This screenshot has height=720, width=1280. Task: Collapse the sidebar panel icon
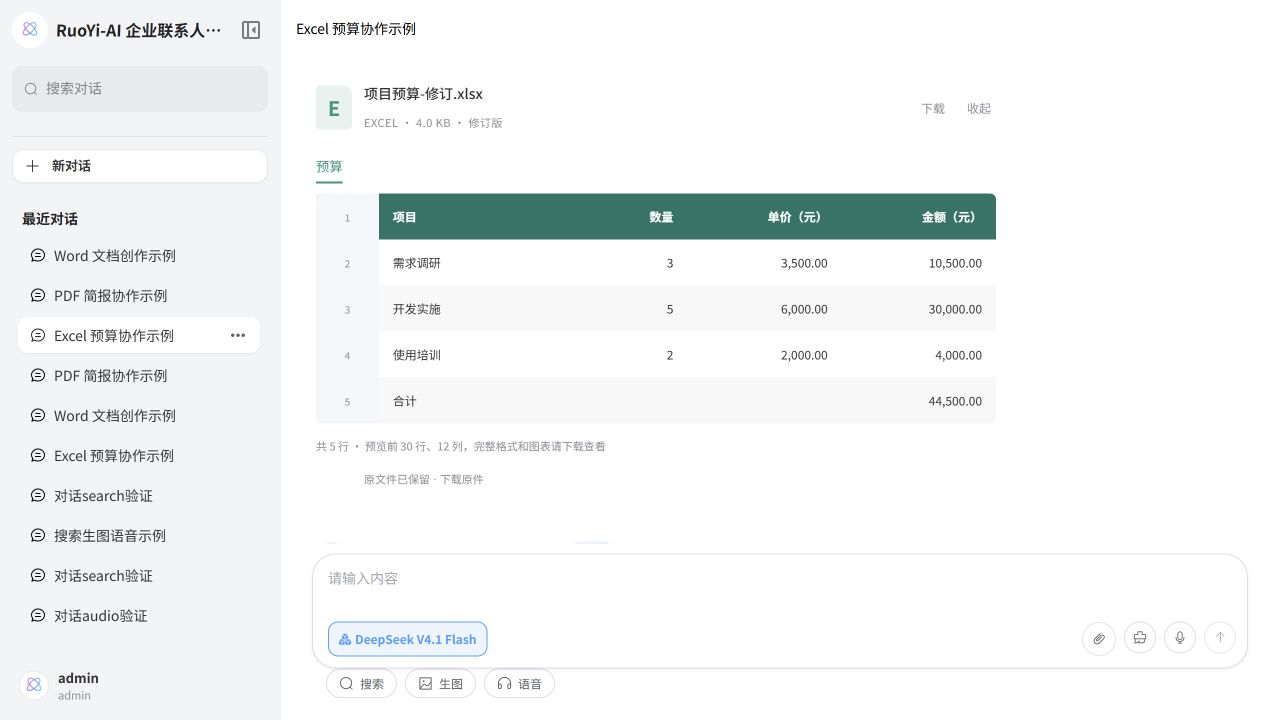[x=251, y=30]
